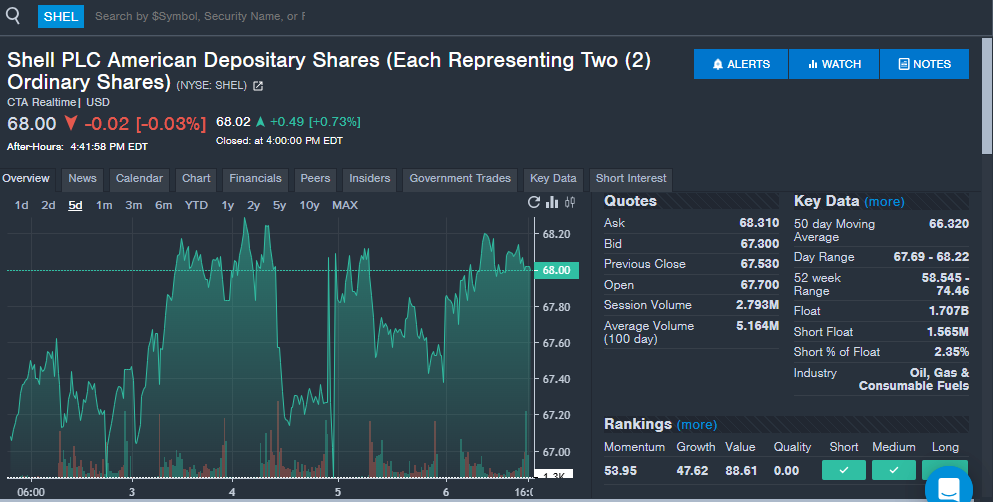Go to the Chart tab

click(196, 179)
